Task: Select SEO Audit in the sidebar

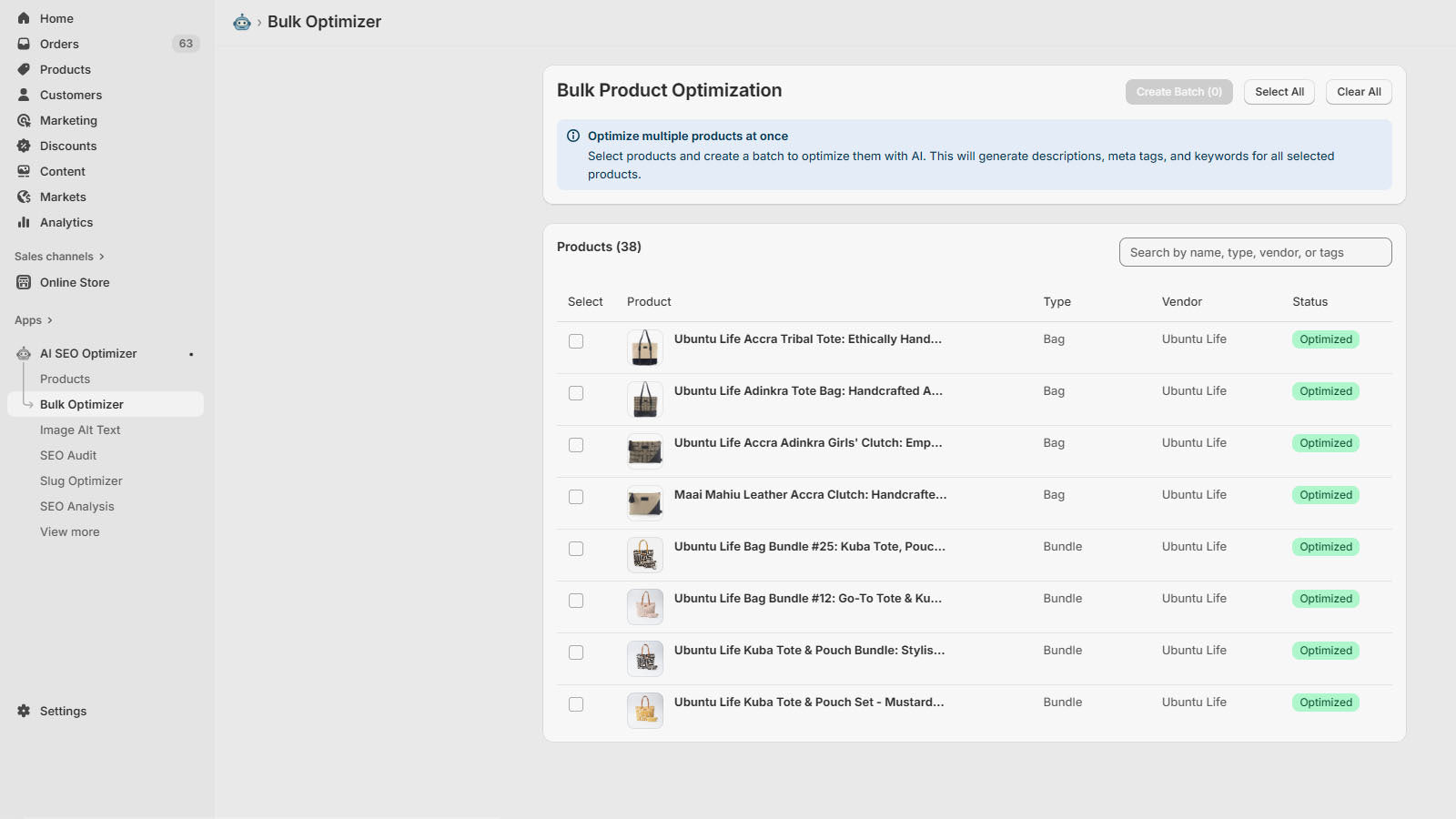Action: (x=67, y=455)
